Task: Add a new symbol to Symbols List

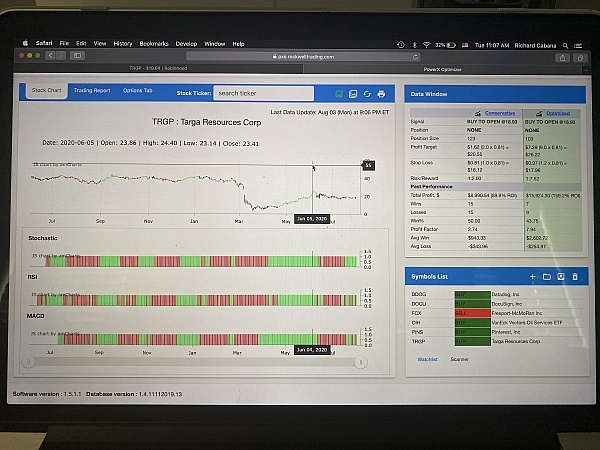Action: tap(533, 276)
